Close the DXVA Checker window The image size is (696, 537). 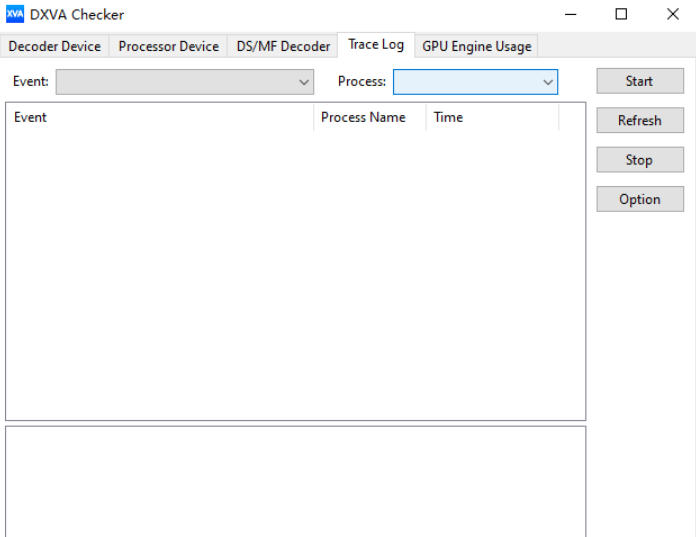click(x=672, y=14)
